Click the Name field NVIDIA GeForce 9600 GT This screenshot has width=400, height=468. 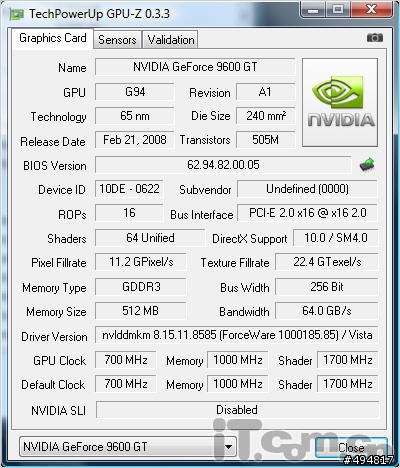pyautogui.click(x=195, y=67)
